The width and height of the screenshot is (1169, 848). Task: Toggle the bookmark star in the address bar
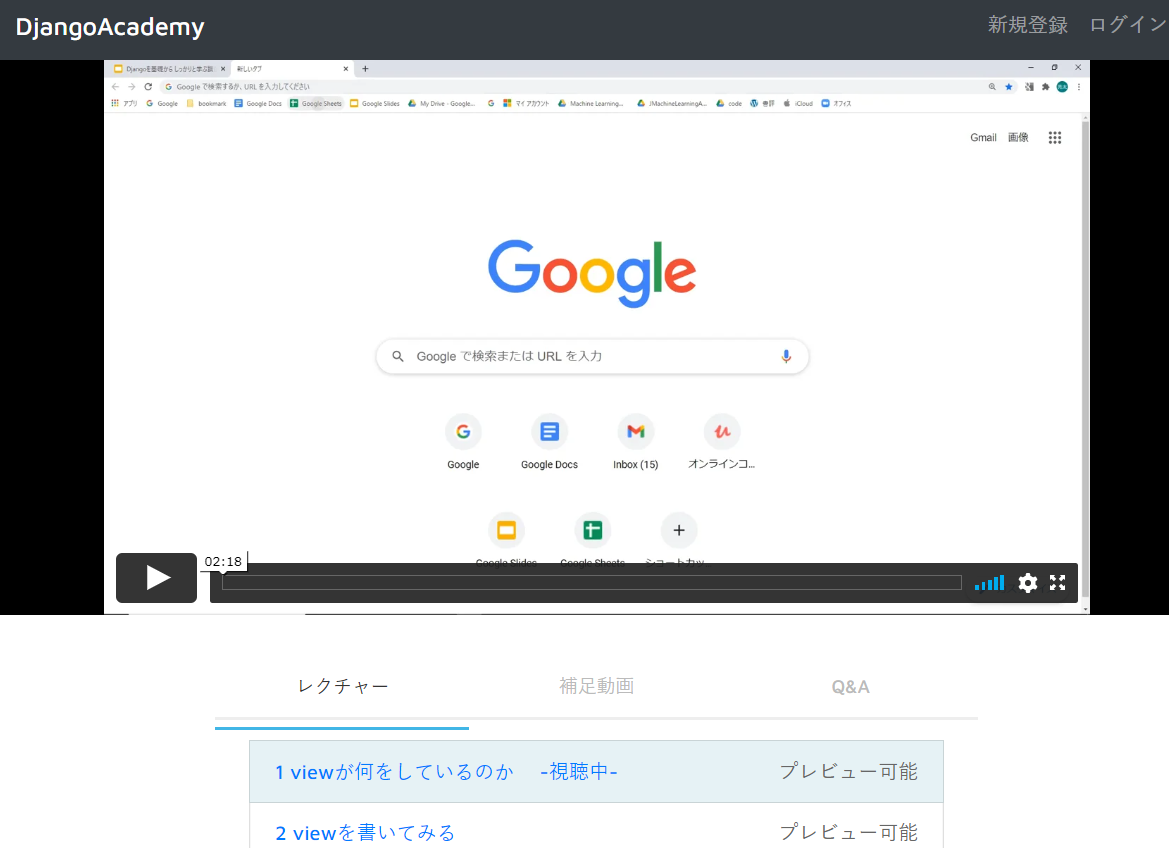(x=1008, y=87)
